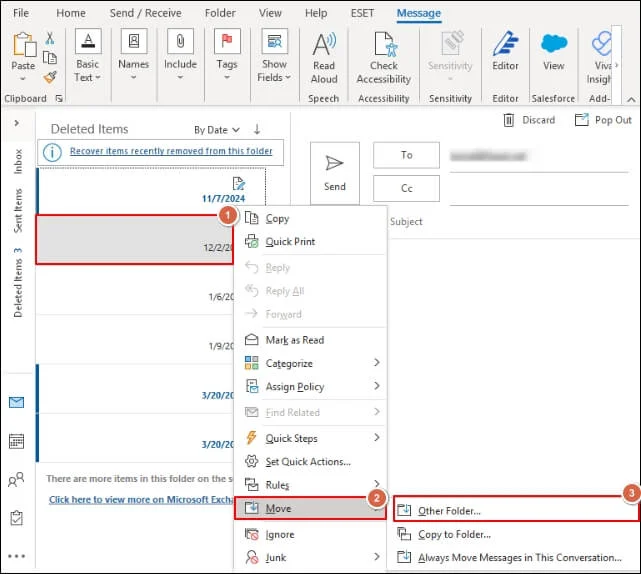Switch to the View tab

pyautogui.click(x=270, y=13)
